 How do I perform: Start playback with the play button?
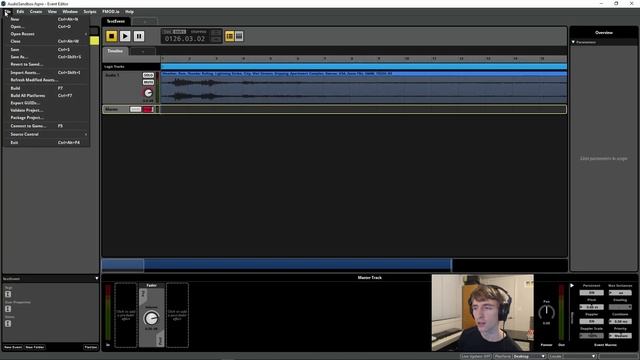[125, 36]
